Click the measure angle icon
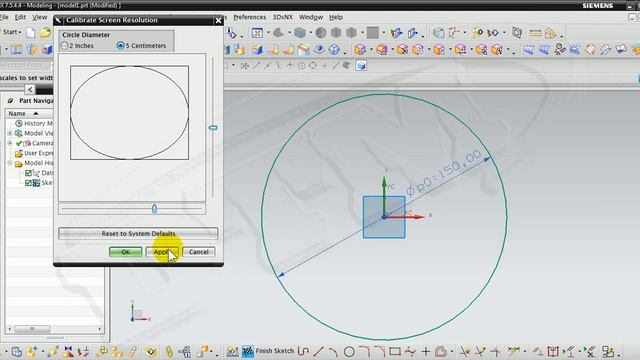The height and width of the screenshot is (360, 640). tap(551, 33)
